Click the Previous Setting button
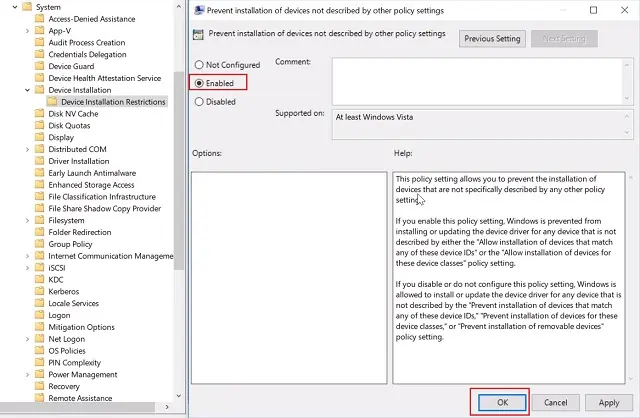Viewport: 640px width, 418px height. click(492, 39)
